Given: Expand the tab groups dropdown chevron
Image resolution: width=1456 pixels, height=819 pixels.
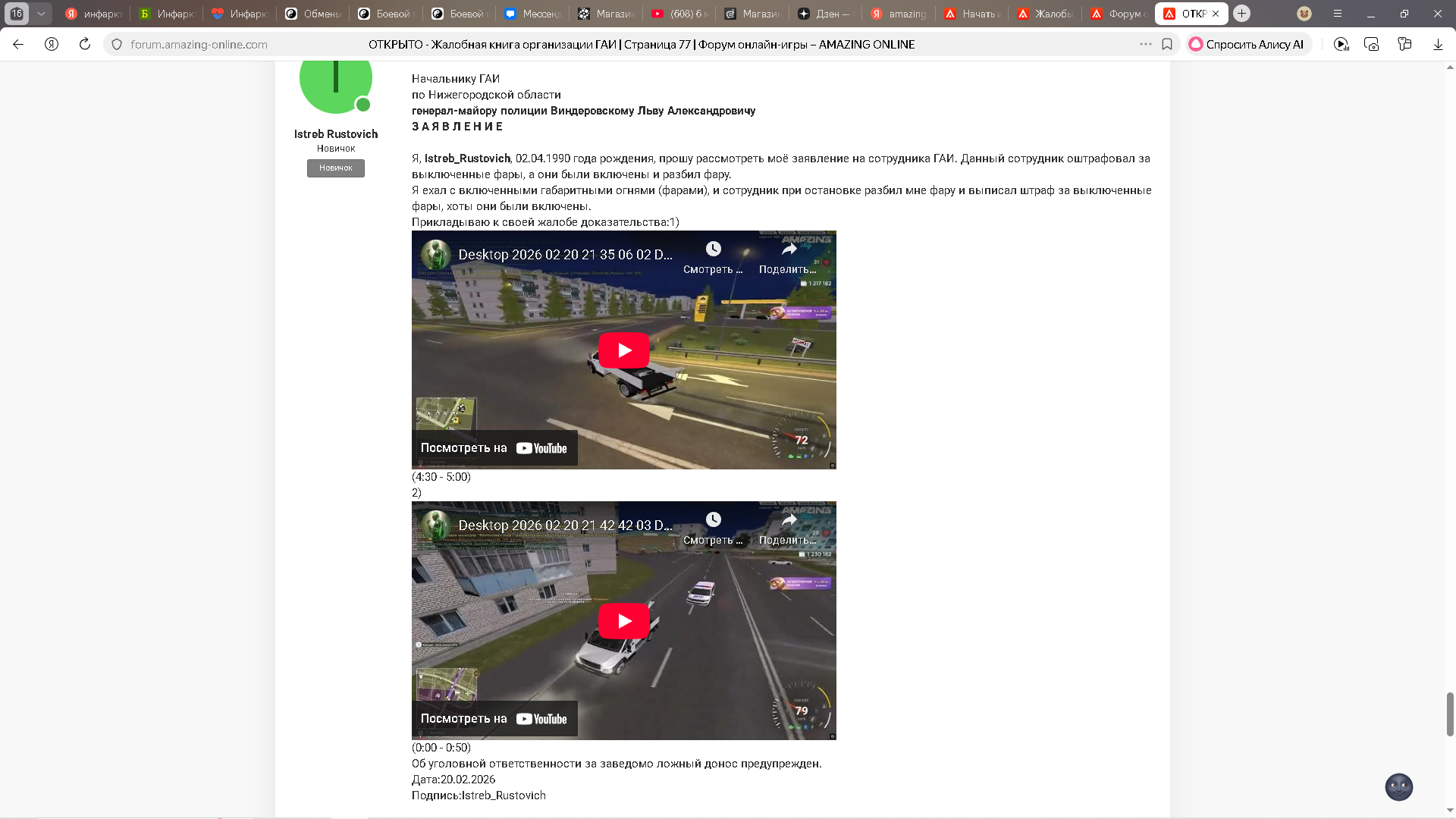Looking at the screenshot, I should (41, 14).
